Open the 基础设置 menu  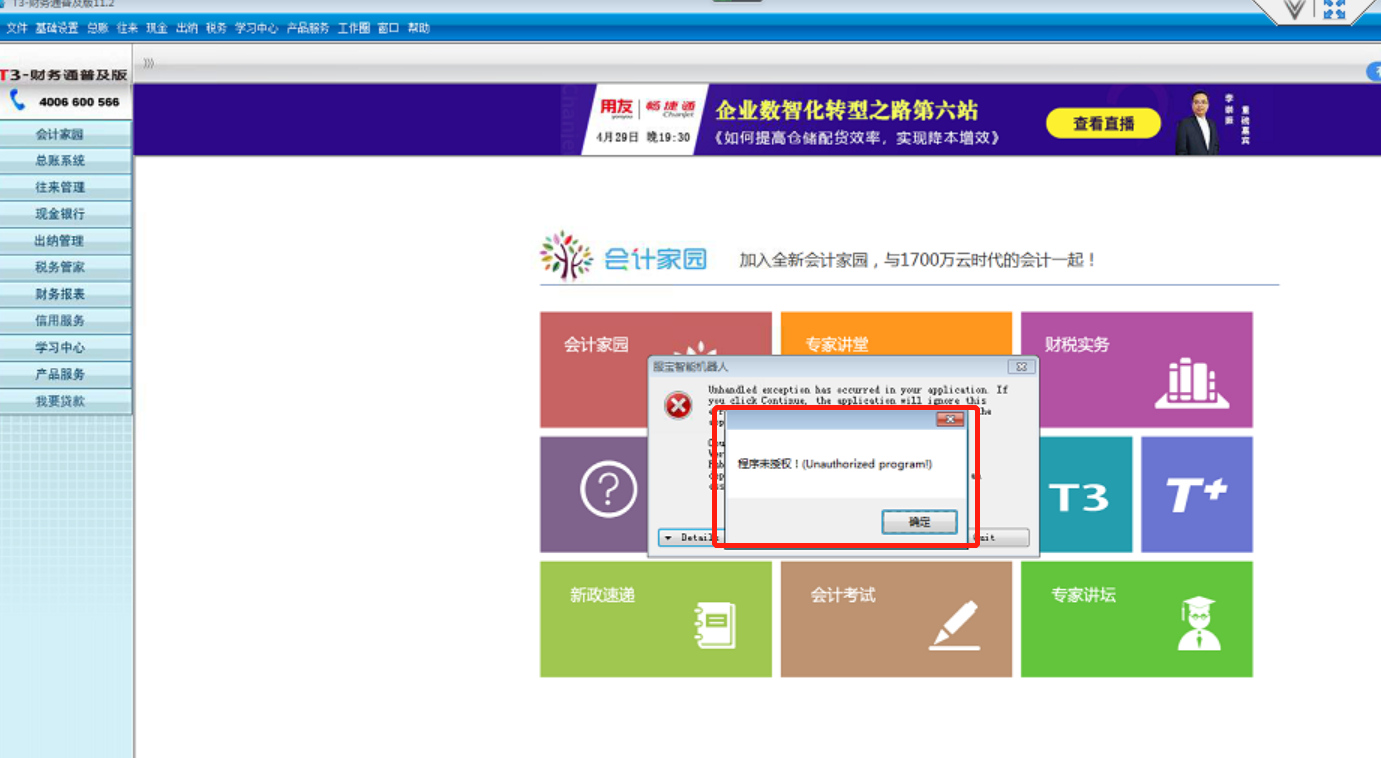point(56,28)
